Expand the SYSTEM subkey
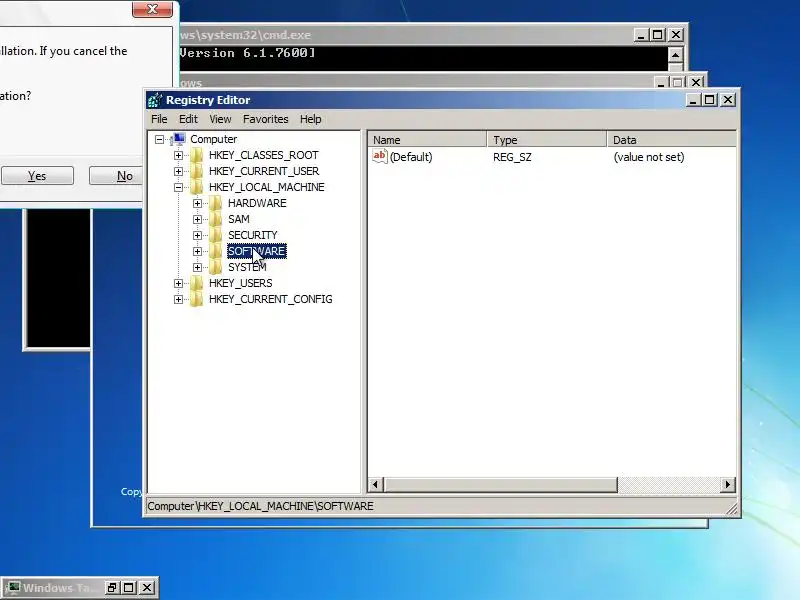The image size is (800, 600). tap(197, 267)
